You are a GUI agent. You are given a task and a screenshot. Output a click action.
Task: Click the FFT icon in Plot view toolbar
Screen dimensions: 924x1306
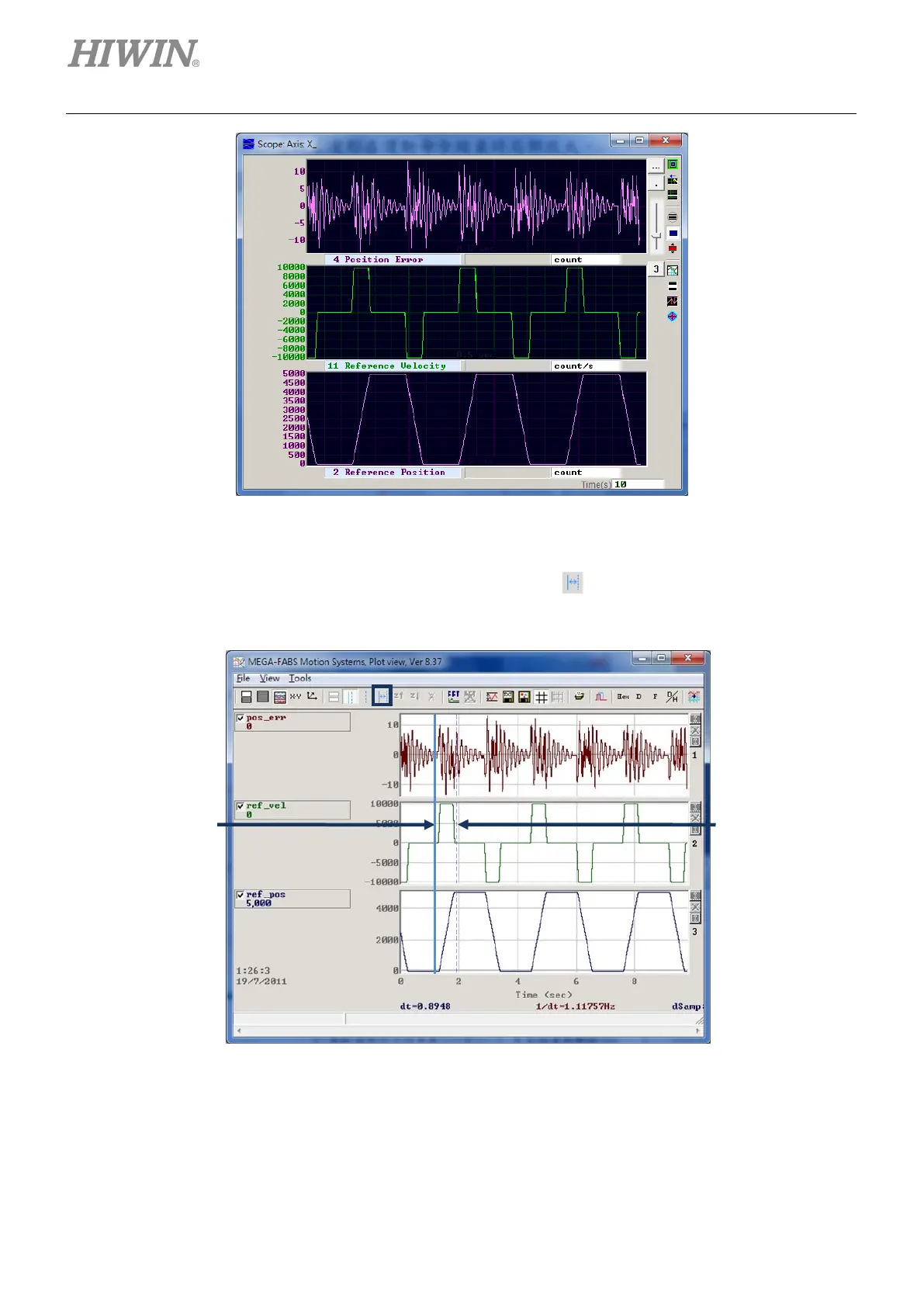(x=454, y=697)
